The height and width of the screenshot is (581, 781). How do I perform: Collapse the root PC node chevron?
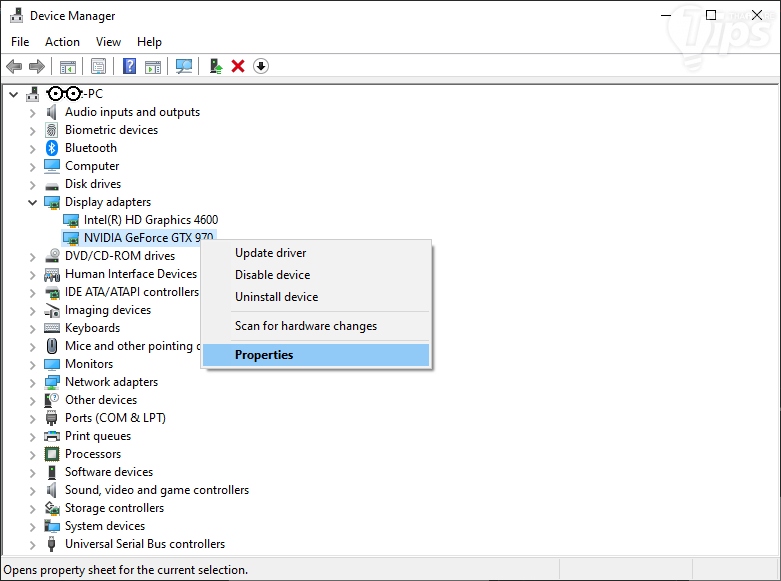[14, 94]
